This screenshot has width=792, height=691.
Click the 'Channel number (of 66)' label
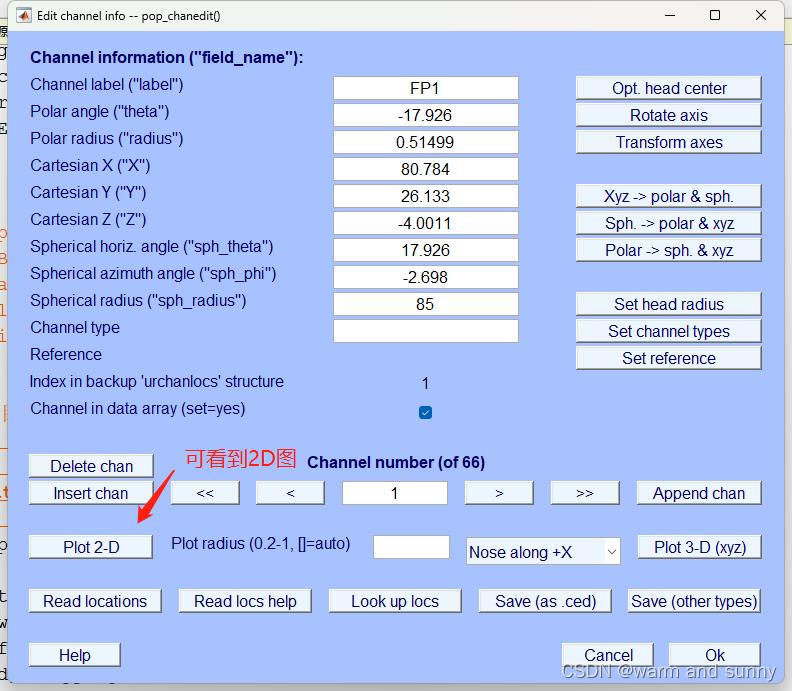tap(396, 462)
